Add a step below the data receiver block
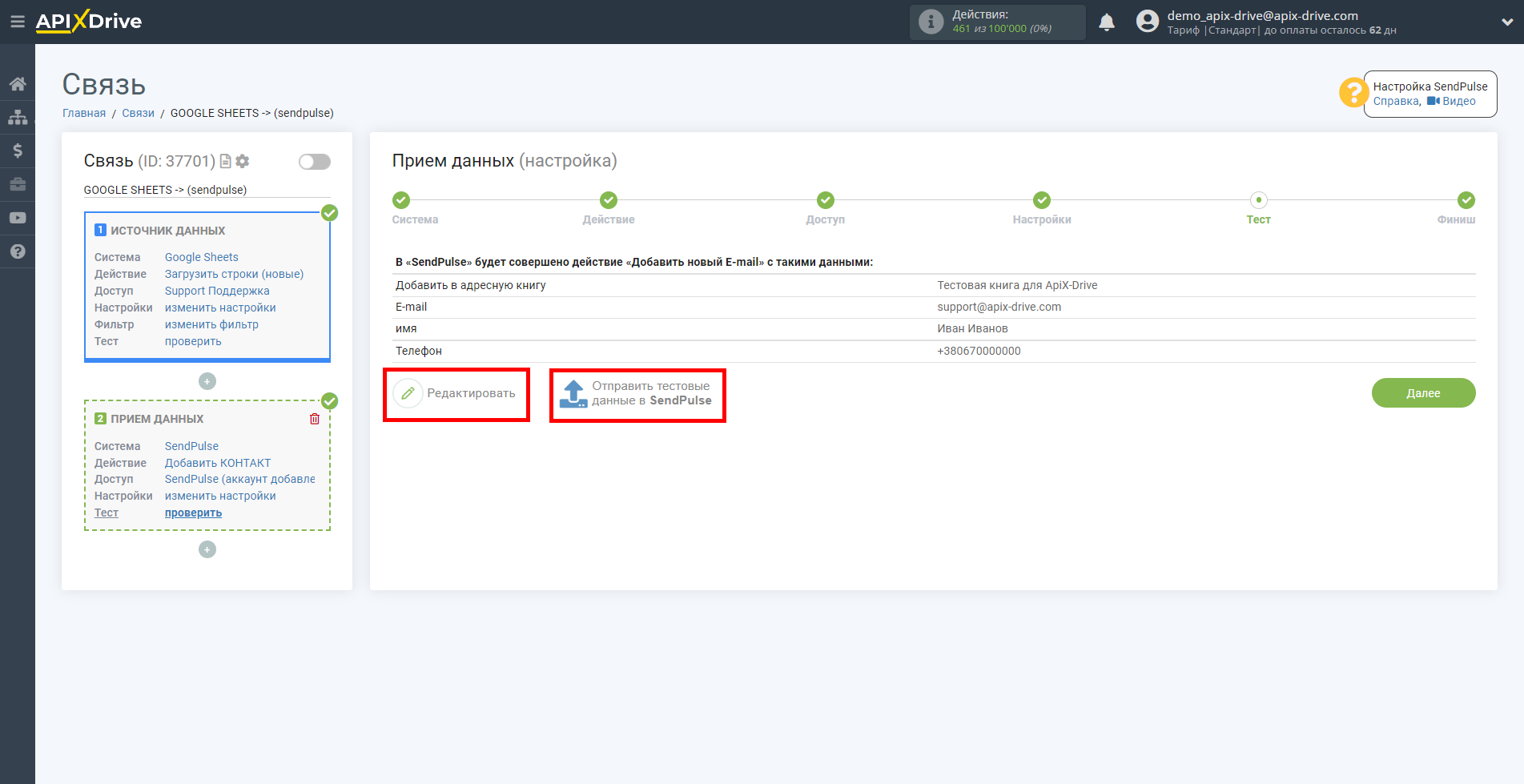This screenshot has height=784, width=1524. pos(207,549)
